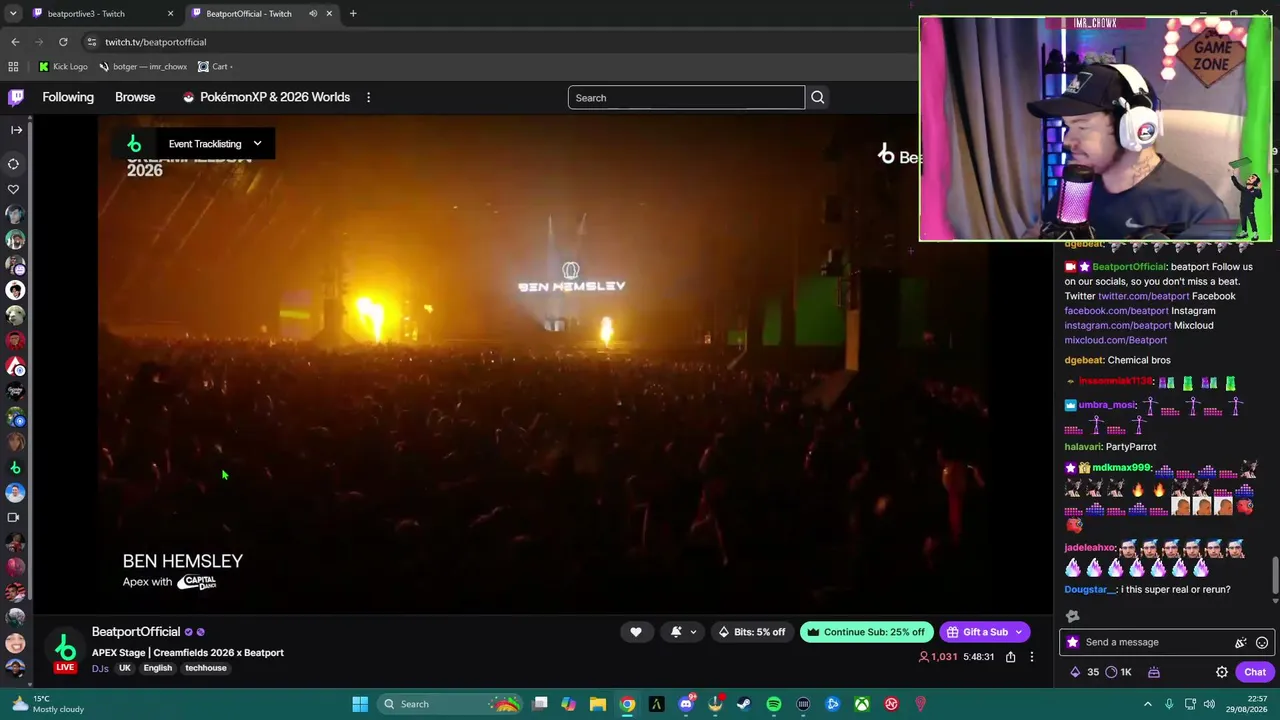Open the emote picker in chat

click(1262, 642)
